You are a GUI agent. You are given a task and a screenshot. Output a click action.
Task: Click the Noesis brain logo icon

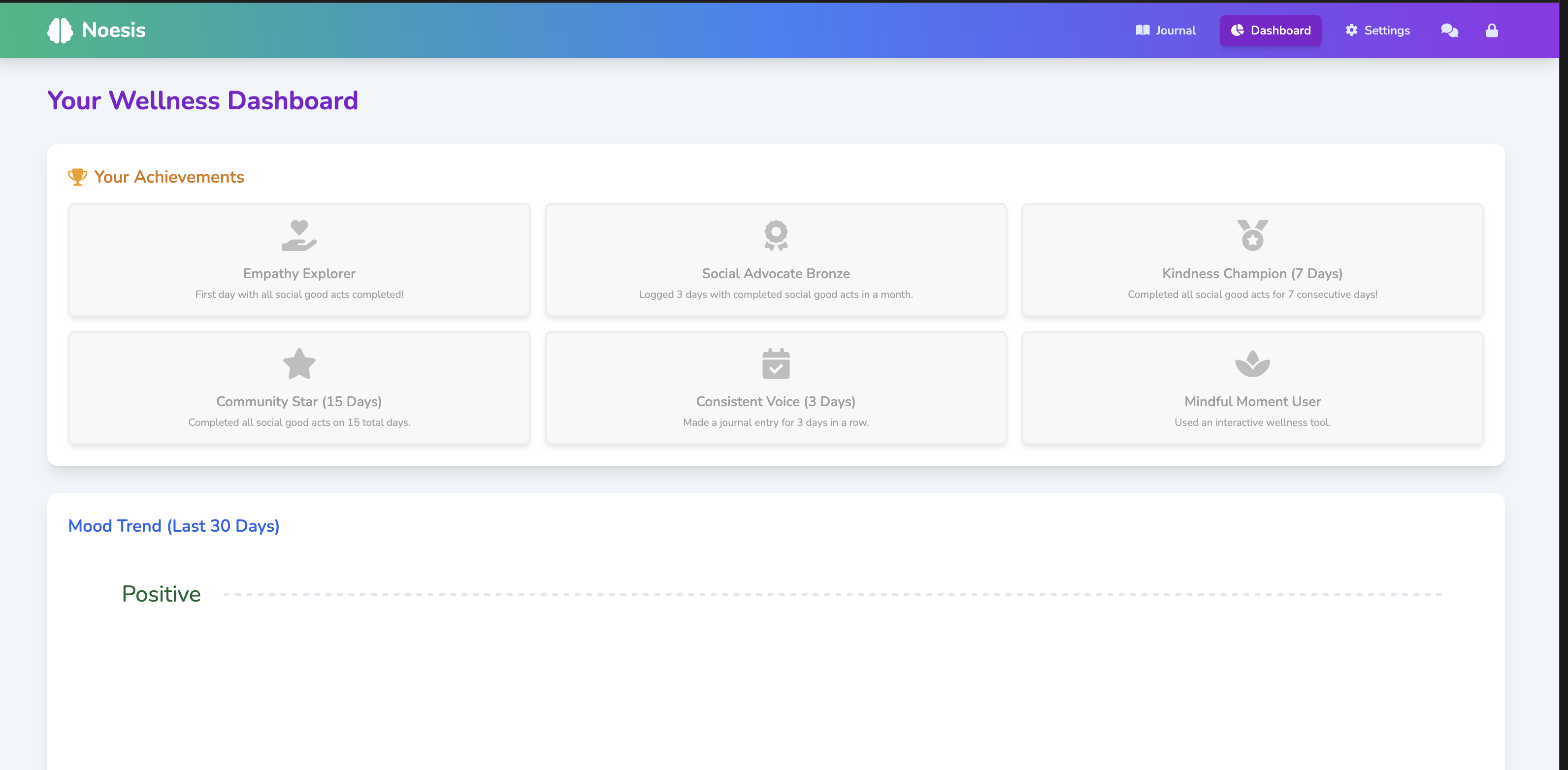[x=60, y=30]
